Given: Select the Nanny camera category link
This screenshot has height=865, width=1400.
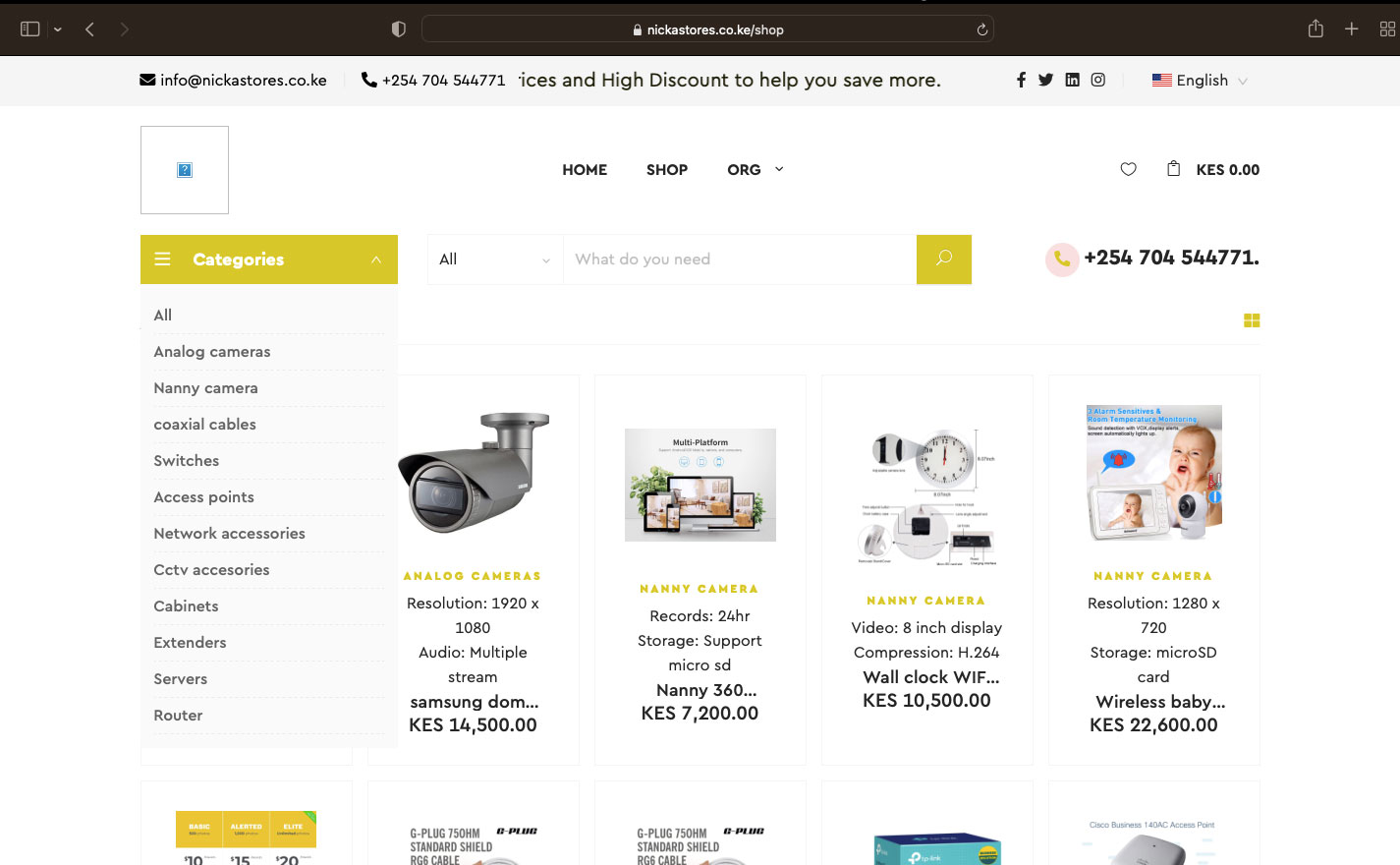Looking at the screenshot, I should (x=205, y=388).
